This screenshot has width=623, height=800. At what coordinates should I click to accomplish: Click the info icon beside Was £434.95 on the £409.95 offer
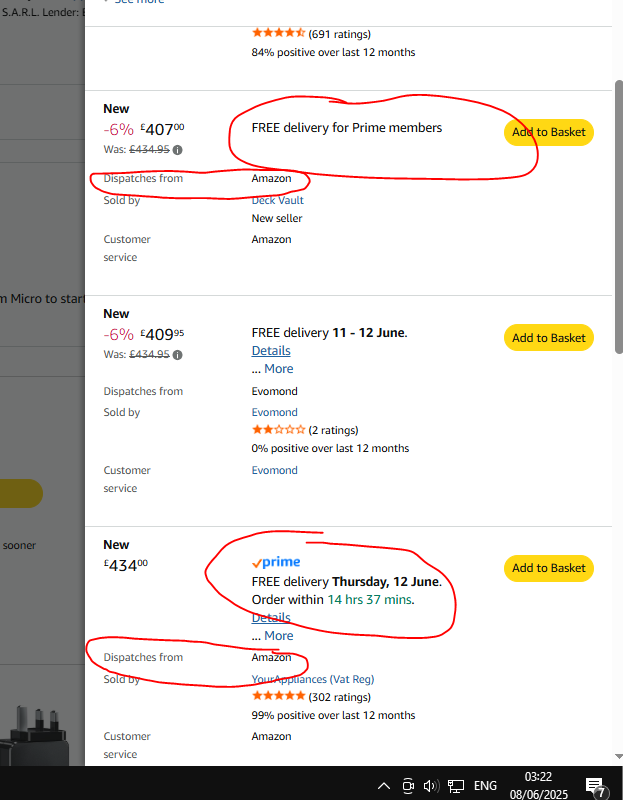coord(177,355)
